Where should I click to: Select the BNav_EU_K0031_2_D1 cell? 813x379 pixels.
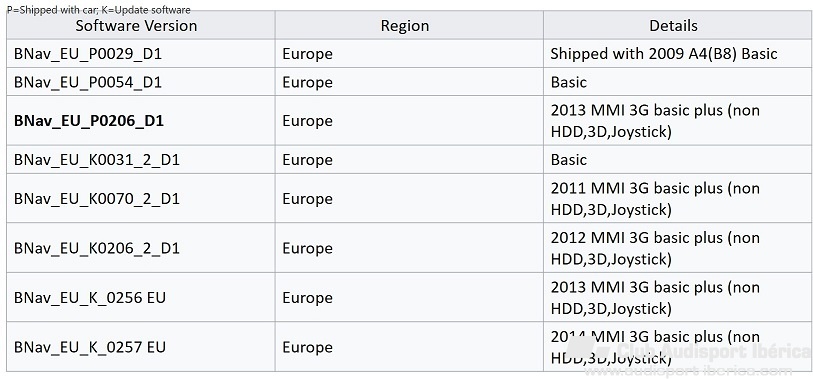click(97, 160)
